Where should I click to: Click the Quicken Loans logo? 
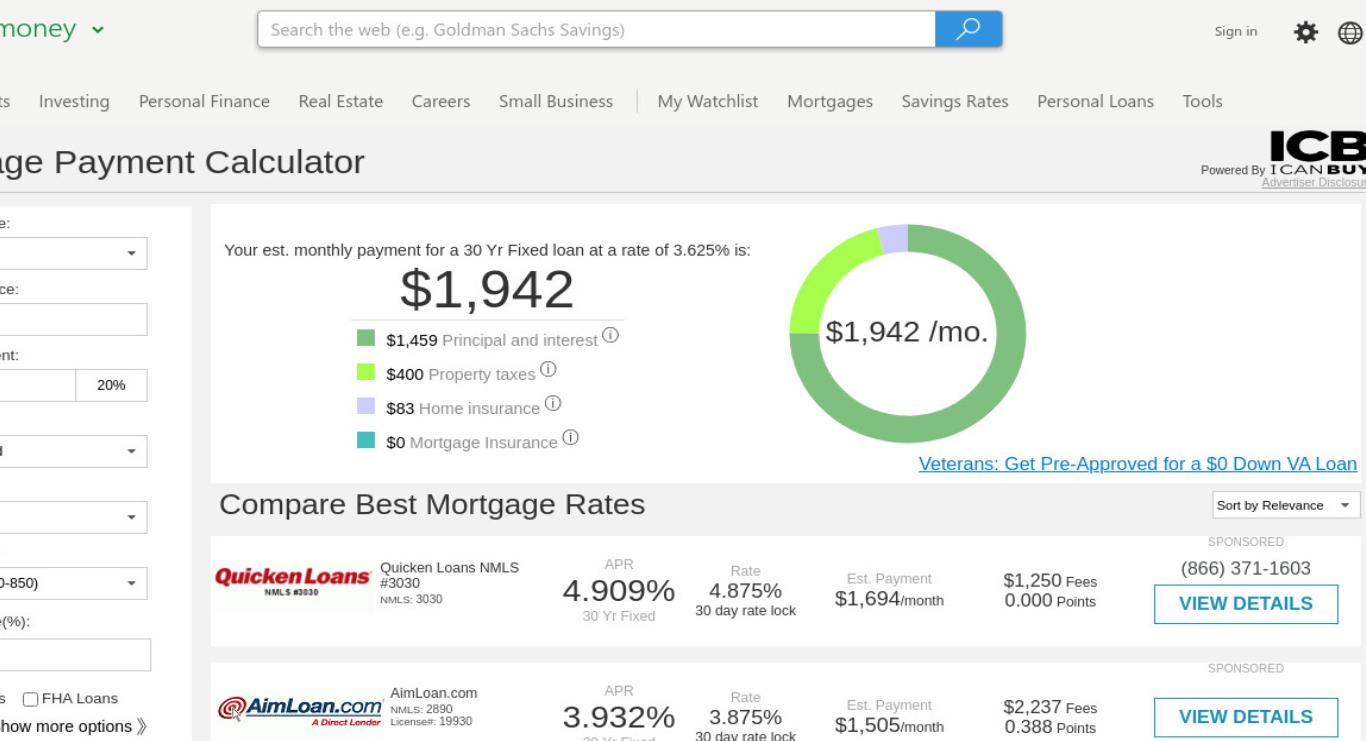(x=293, y=580)
